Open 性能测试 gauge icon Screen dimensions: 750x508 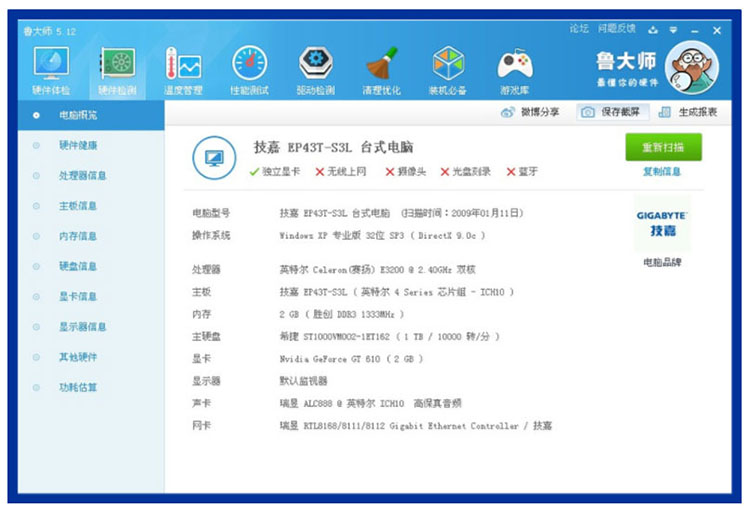click(249, 65)
